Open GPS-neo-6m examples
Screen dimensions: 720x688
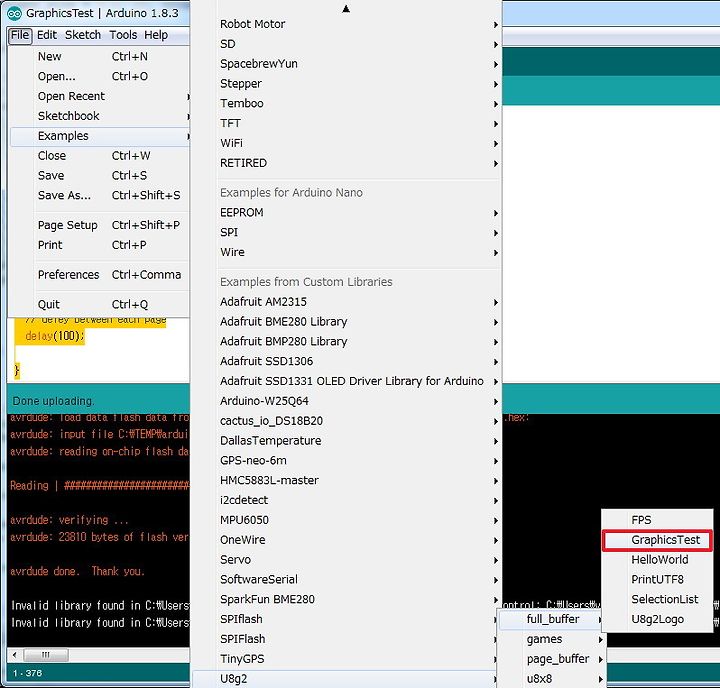coord(347,460)
